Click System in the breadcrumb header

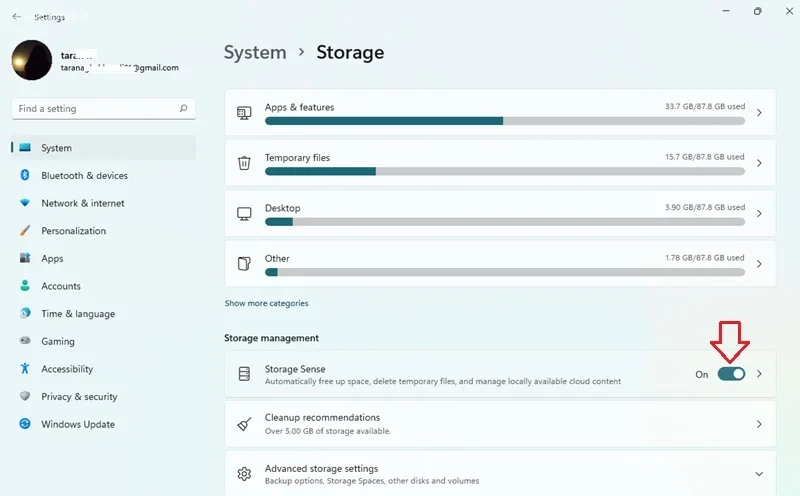click(x=255, y=52)
